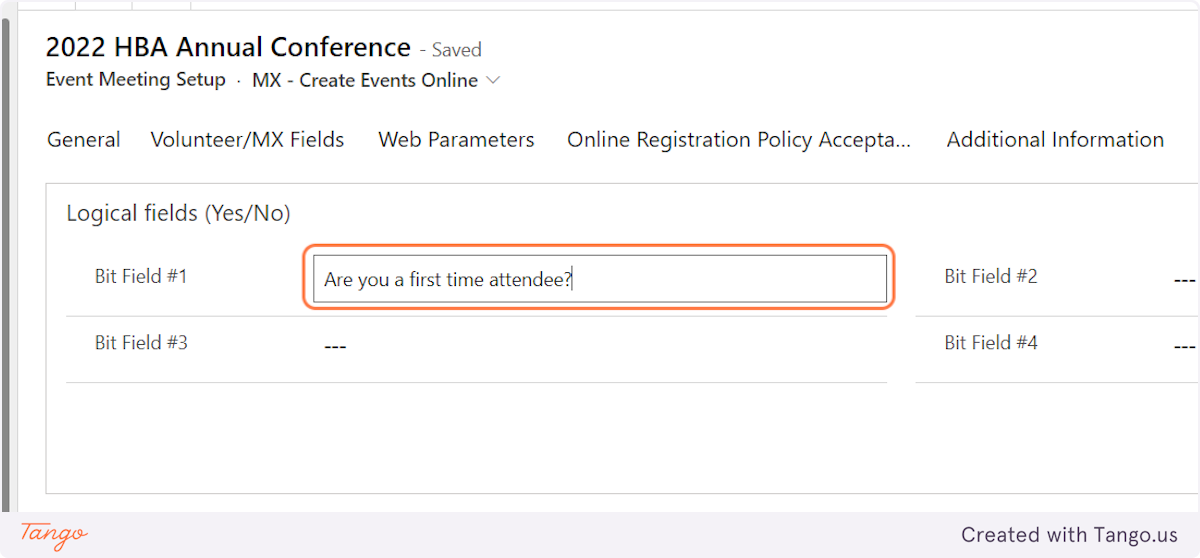This screenshot has height=558, width=1200.
Task: Click the Saved status indicator
Action: (456, 50)
